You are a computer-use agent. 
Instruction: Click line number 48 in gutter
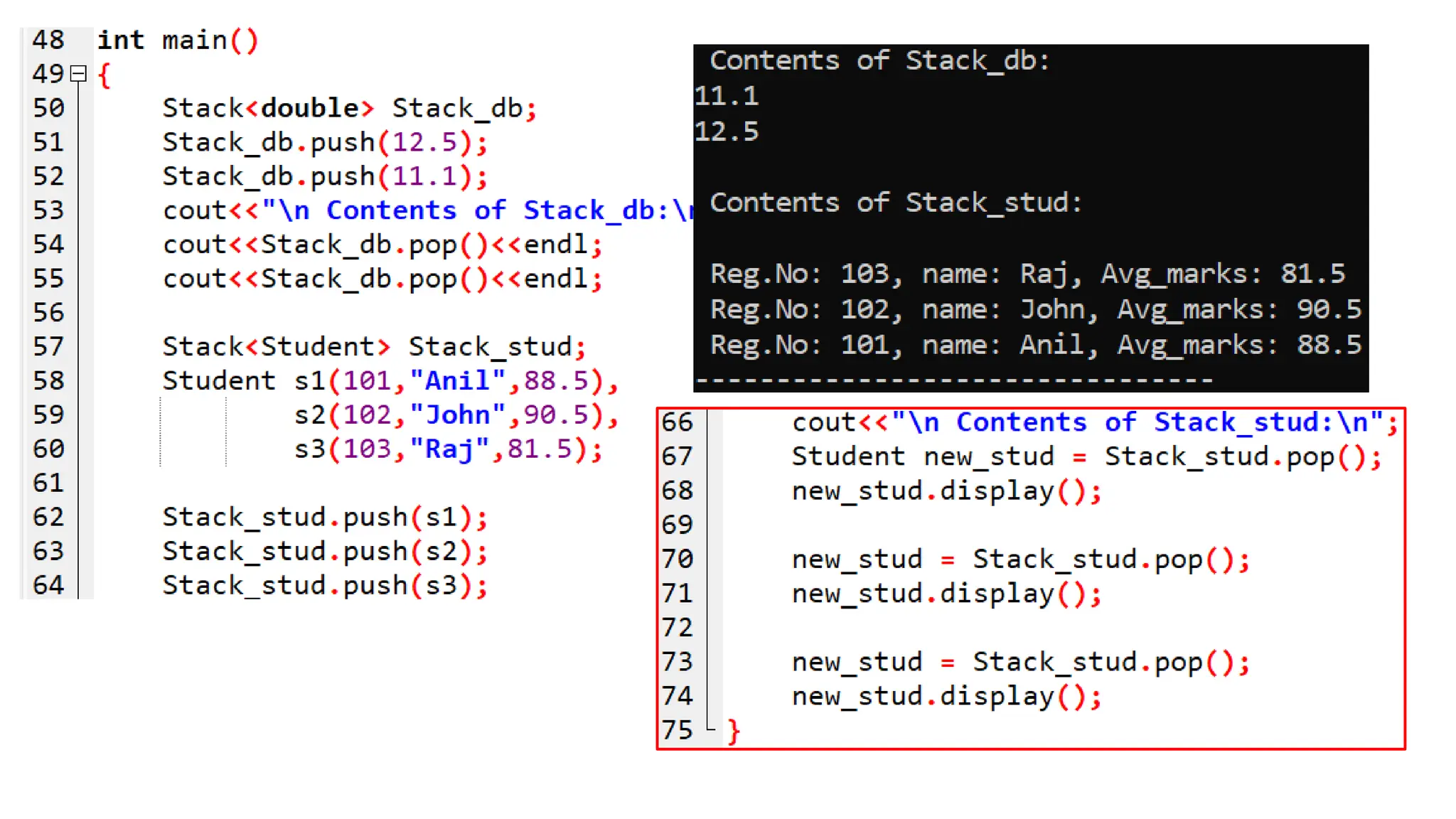[48, 40]
